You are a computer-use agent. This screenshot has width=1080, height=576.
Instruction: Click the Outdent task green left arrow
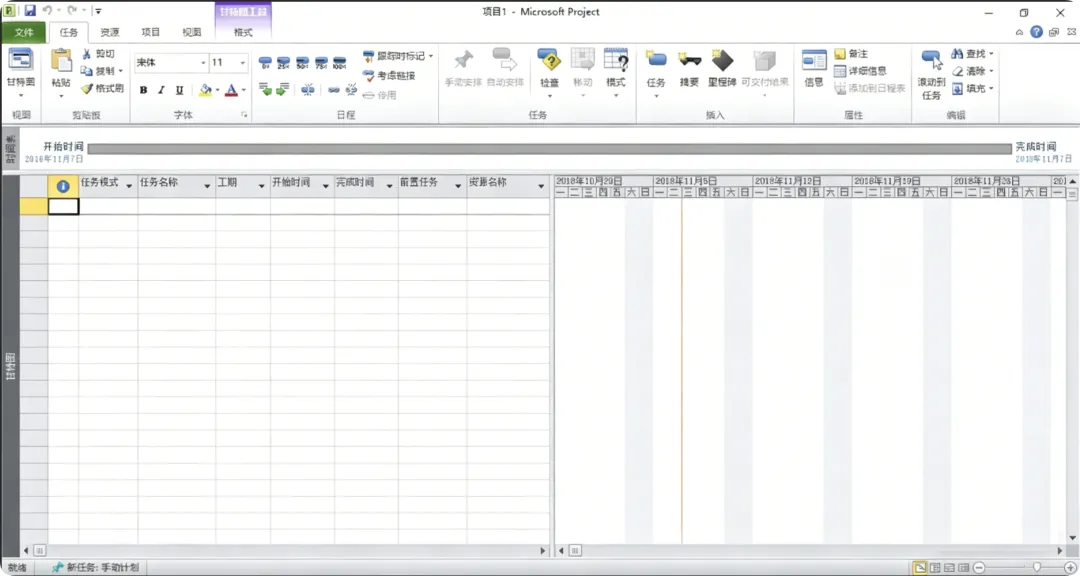tap(265, 90)
